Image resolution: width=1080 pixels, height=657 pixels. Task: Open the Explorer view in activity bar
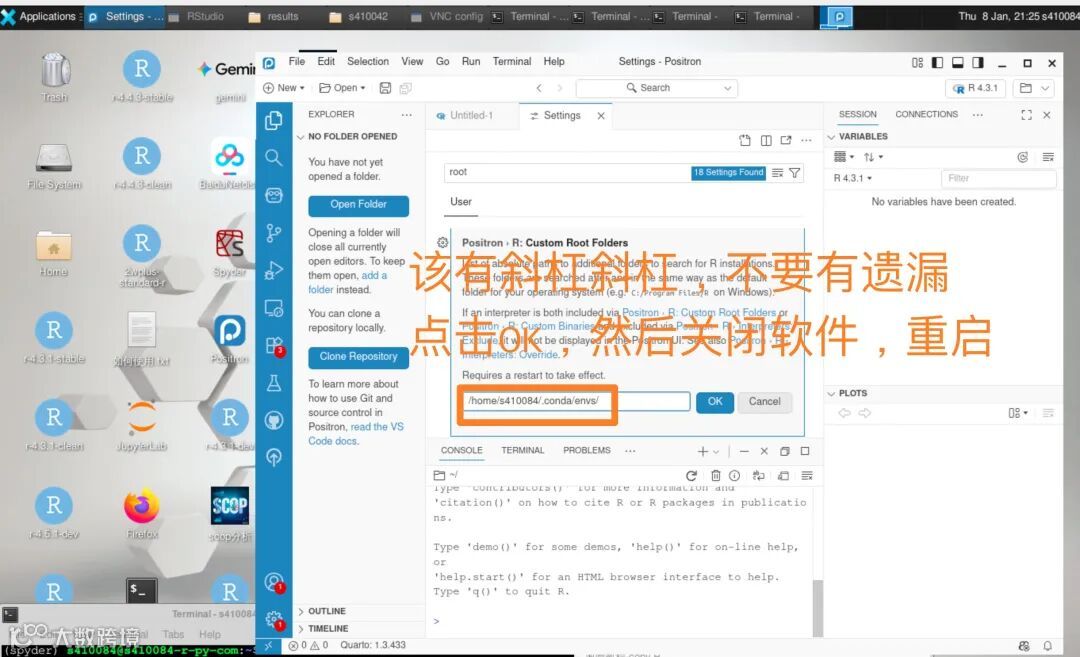click(273, 120)
